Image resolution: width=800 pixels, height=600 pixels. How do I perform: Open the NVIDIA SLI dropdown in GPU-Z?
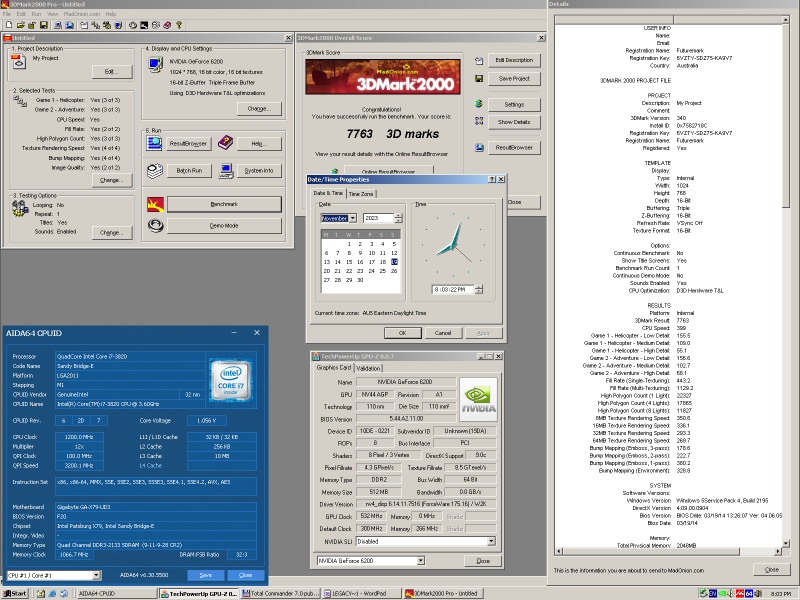click(x=491, y=541)
